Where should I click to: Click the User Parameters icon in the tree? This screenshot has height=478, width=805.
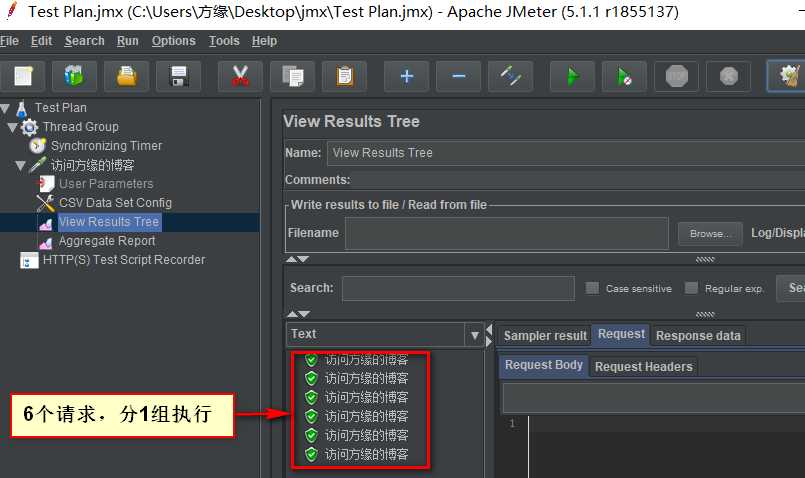click(x=46, y=184)
